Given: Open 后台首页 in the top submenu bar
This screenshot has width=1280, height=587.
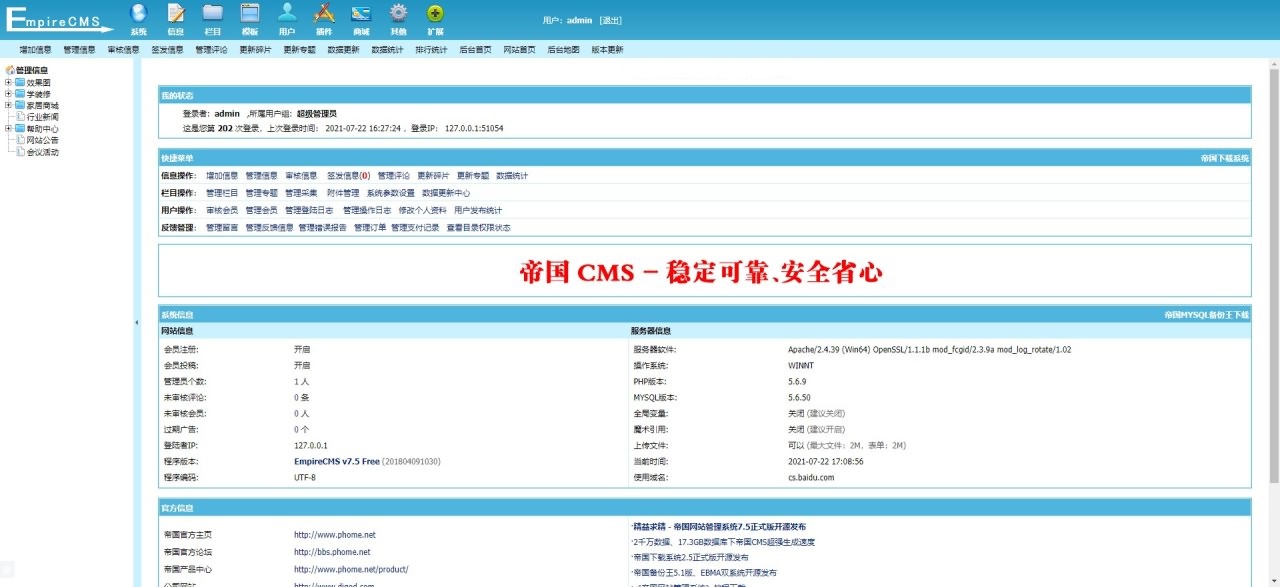Looking at the screenshot, I should tap(476, 49).
